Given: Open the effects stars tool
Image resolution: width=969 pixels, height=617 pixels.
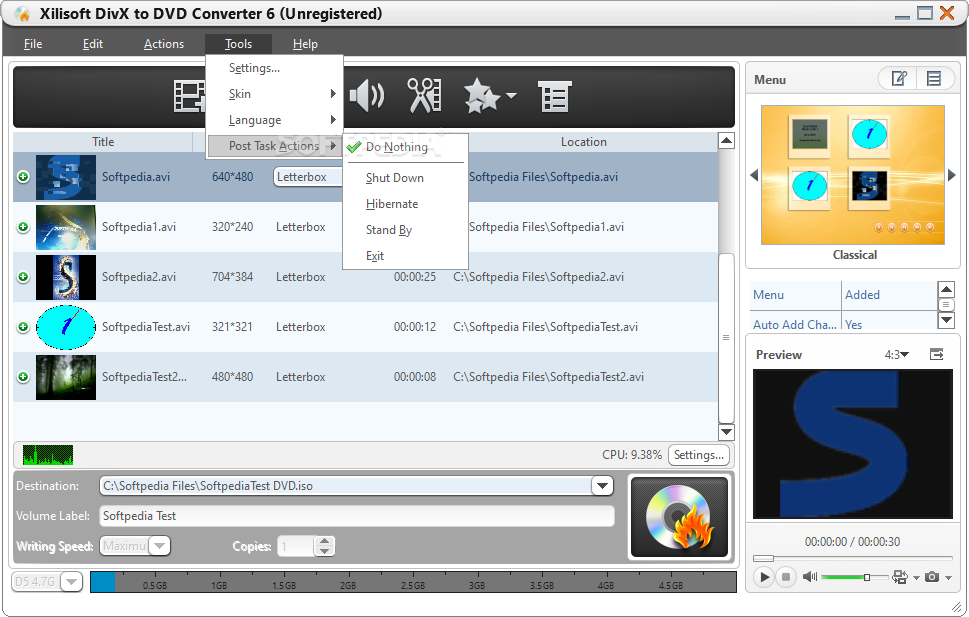Looking at the screenshot, I should coord(482,96).
